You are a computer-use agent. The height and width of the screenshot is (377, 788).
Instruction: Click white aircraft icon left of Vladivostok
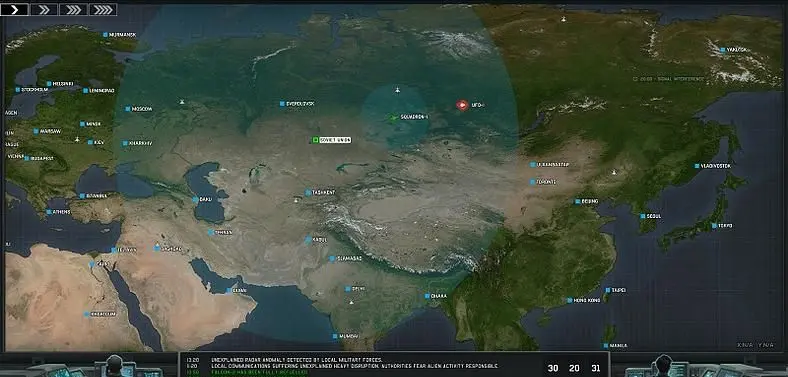(614, 172)
